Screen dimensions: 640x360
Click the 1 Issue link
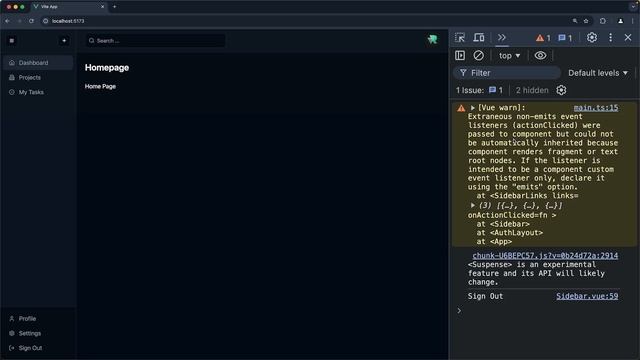tap(479, 90)
